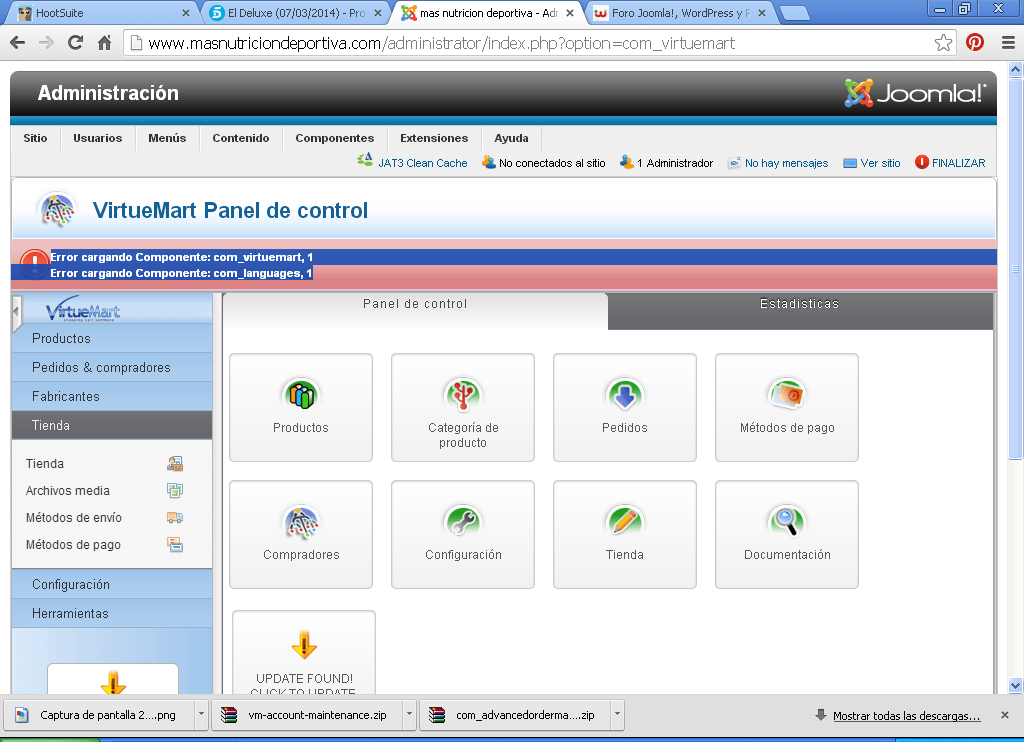
Task: Click the Tienda shop icon in sidebar submenu
Action: coord(175,464)
